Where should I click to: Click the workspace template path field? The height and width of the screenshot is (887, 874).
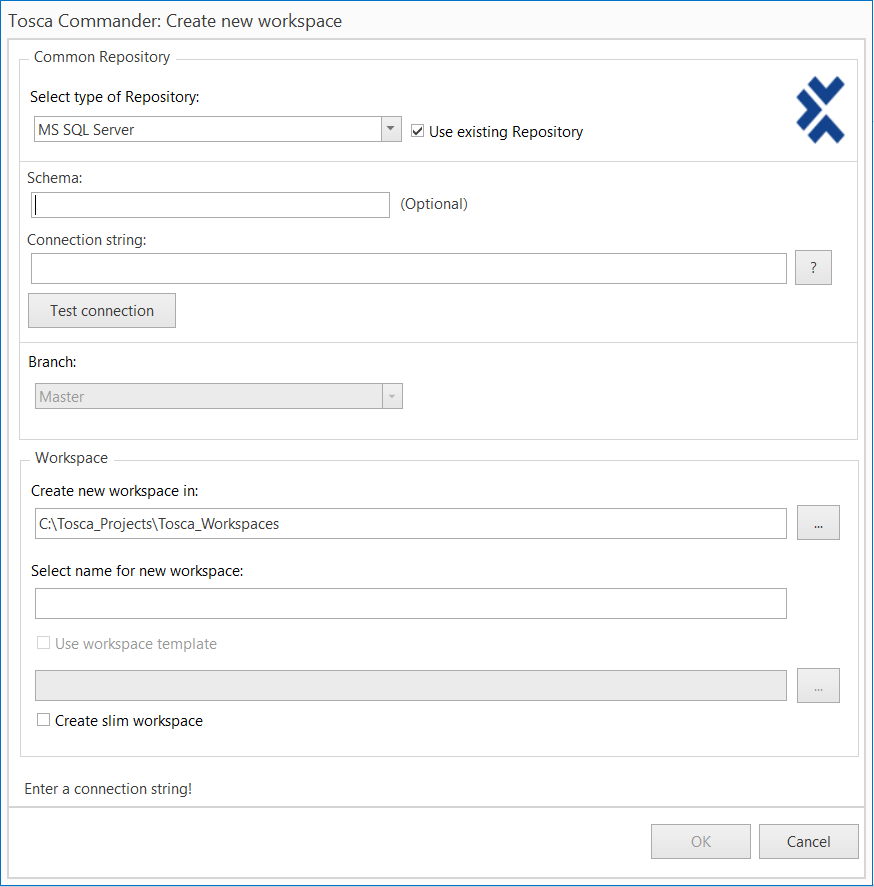point(410,686)
